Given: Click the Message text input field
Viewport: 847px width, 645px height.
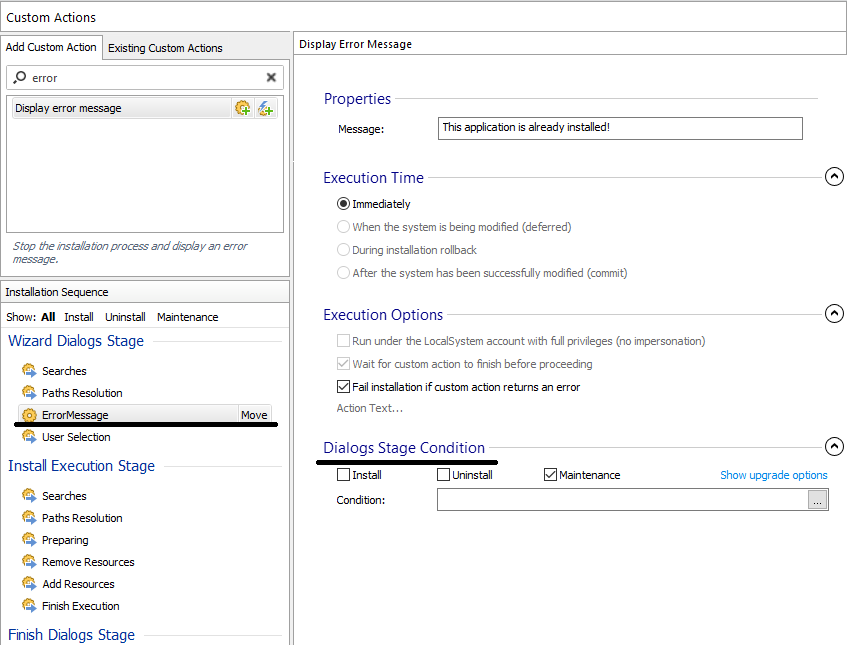Looking at the screenshot, I should [620, 128].
